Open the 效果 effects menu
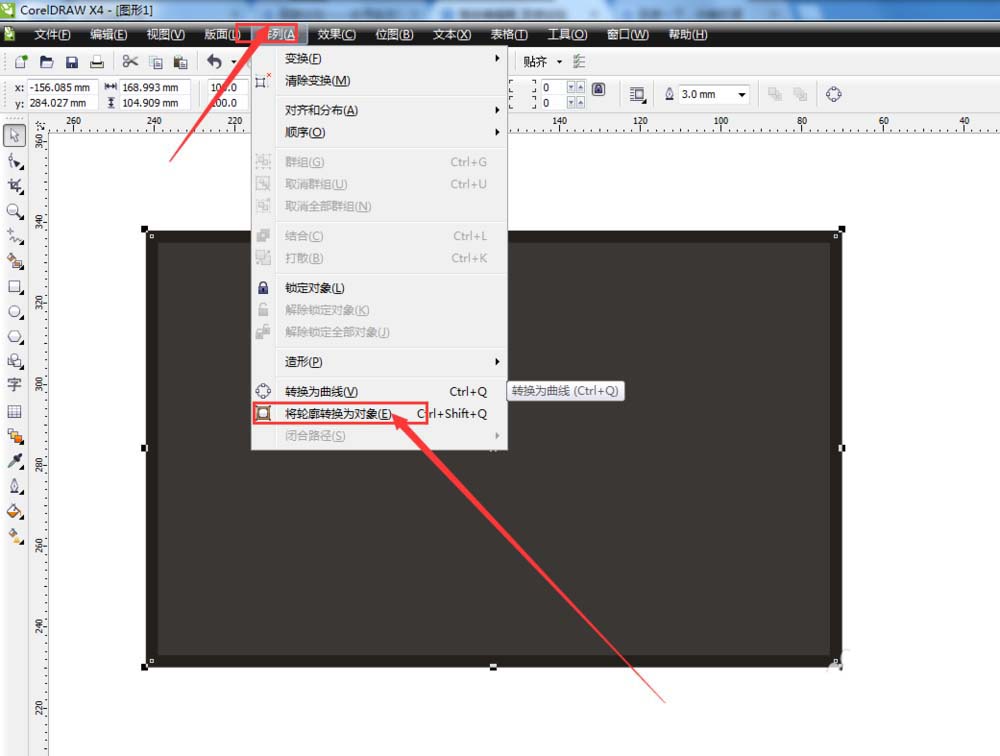The height and width of the screenshot is (756, 1000). click(336, 34)
